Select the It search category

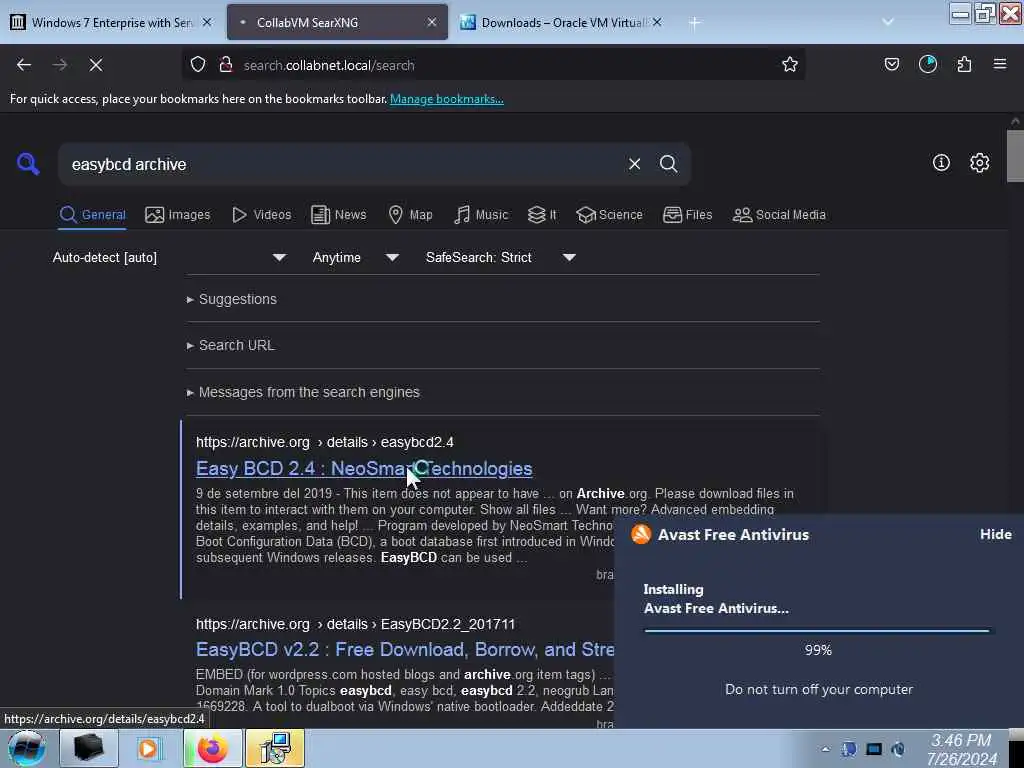(x=542, y=215)
